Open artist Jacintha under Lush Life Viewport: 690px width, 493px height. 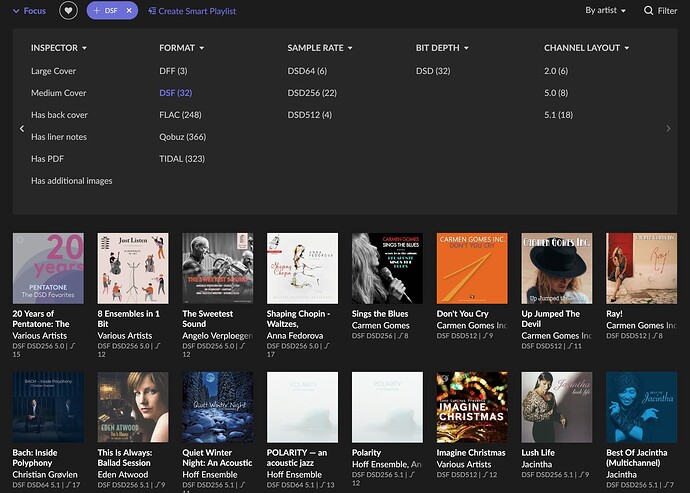(536, 464)
